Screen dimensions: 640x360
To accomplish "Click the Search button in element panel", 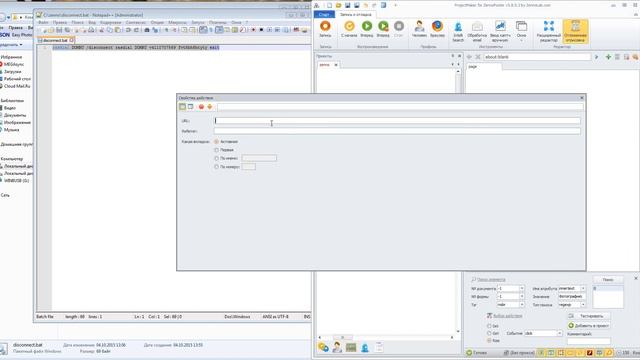I will [608, 280].
